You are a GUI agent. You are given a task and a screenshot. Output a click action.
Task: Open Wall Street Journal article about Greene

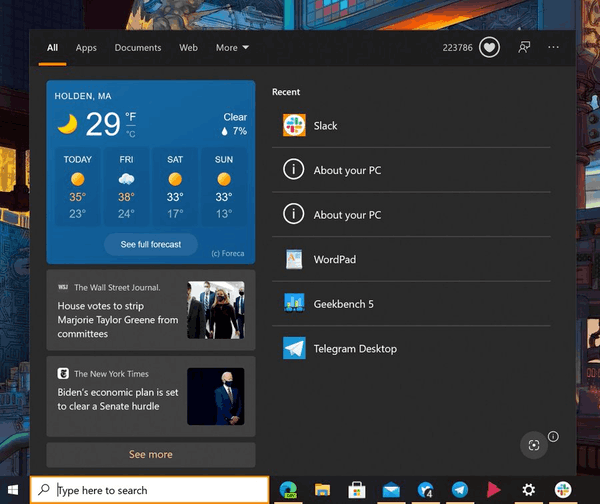pos(151,310)
